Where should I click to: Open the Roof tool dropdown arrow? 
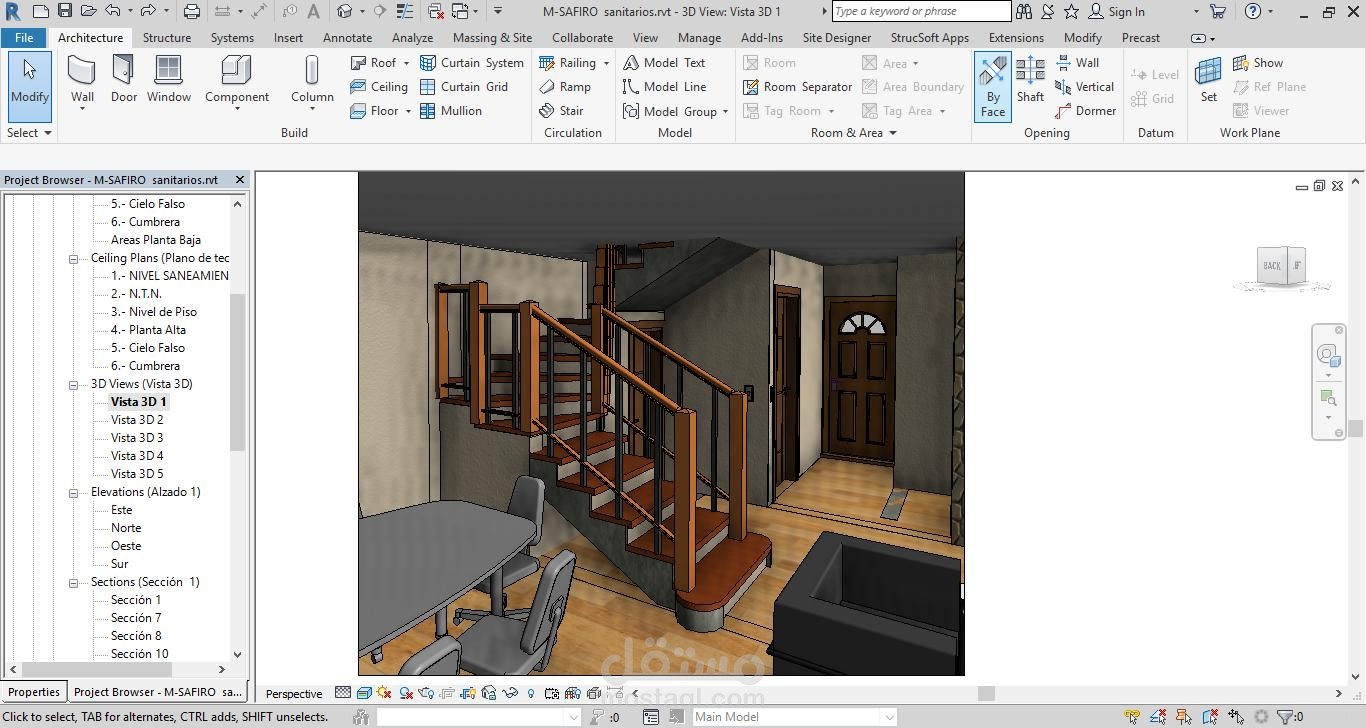408,63
